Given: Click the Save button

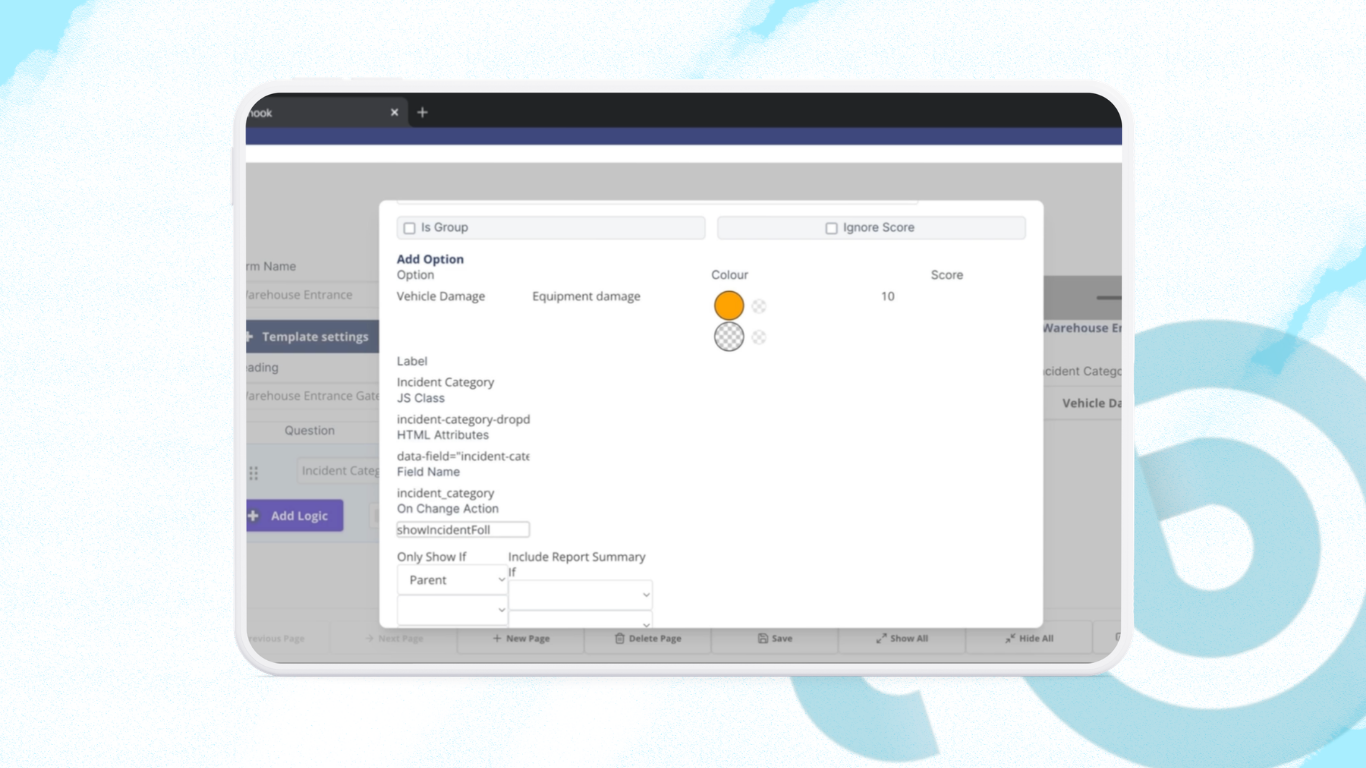Looking at the screenshot, I should pos(775,638).
